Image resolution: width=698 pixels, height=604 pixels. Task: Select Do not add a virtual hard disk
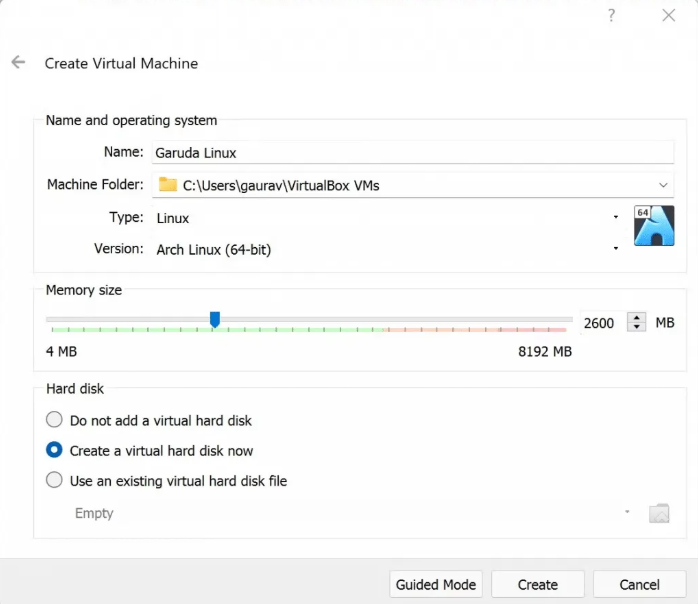click(x=149, y=420)
